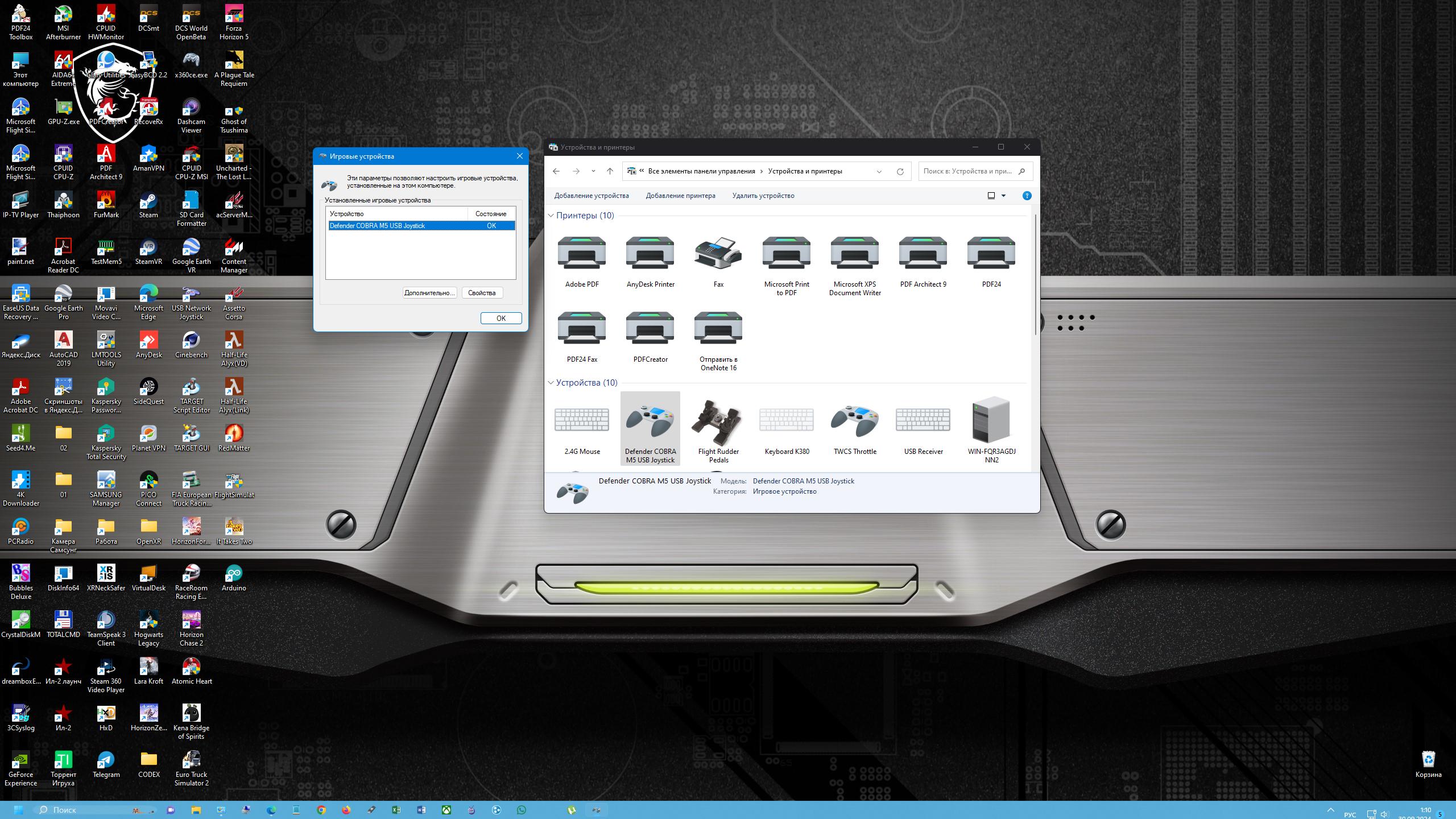Screen dimensions: 1456x819
Task: Open Excel from the taskbar
Action: click(396, 810)
